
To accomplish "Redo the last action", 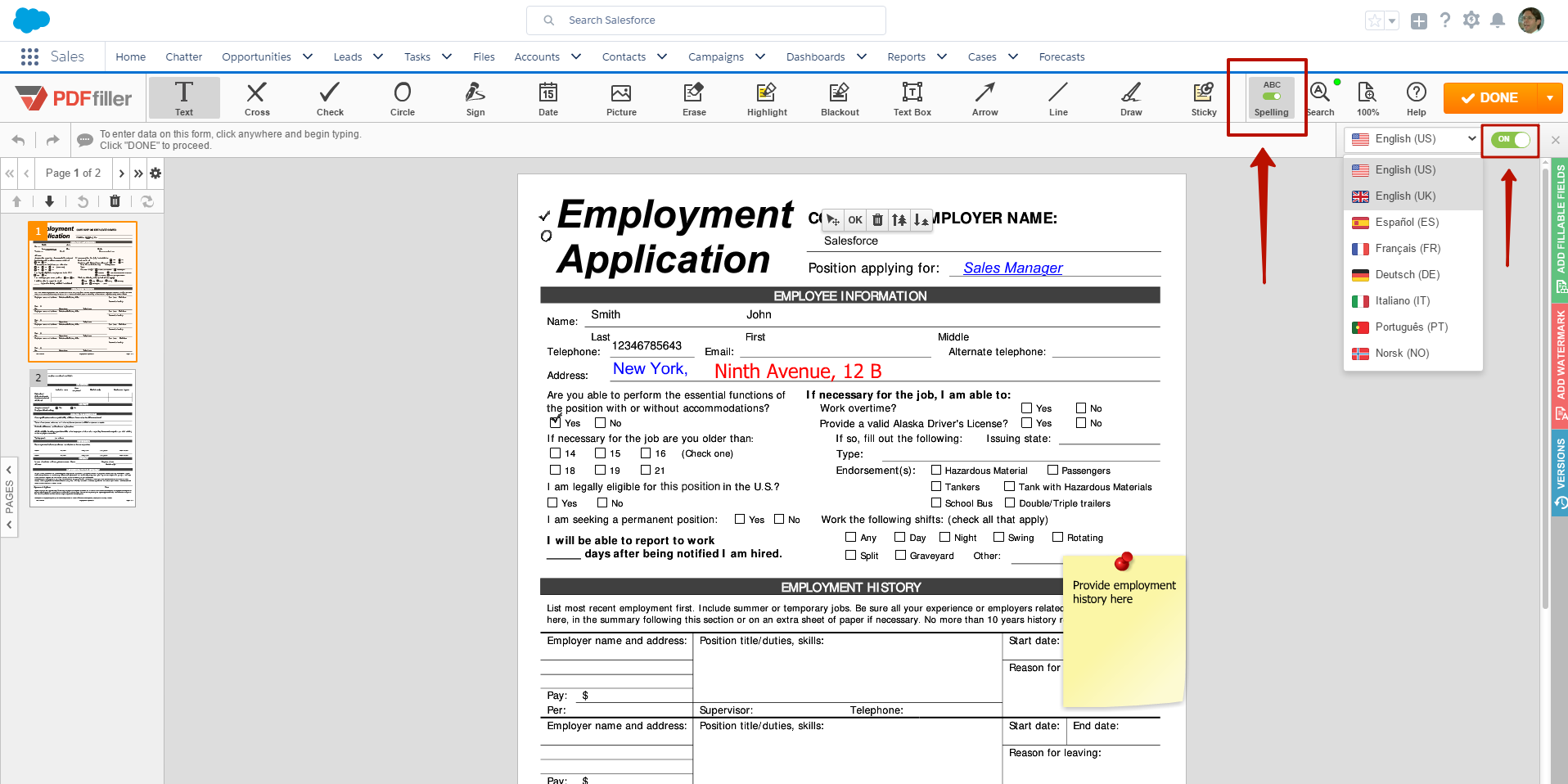I will [52, 140].
